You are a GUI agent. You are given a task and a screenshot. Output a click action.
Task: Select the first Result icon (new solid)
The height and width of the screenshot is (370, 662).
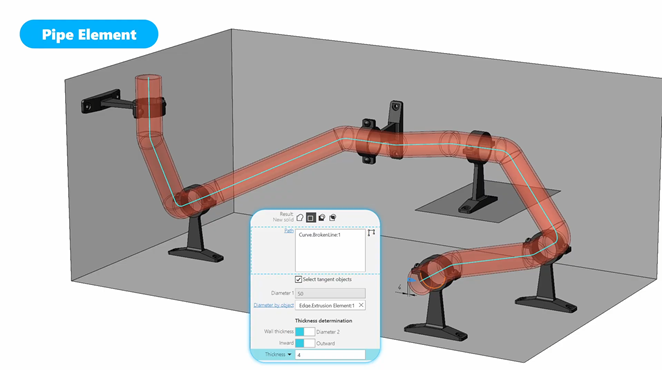point(300,218)
